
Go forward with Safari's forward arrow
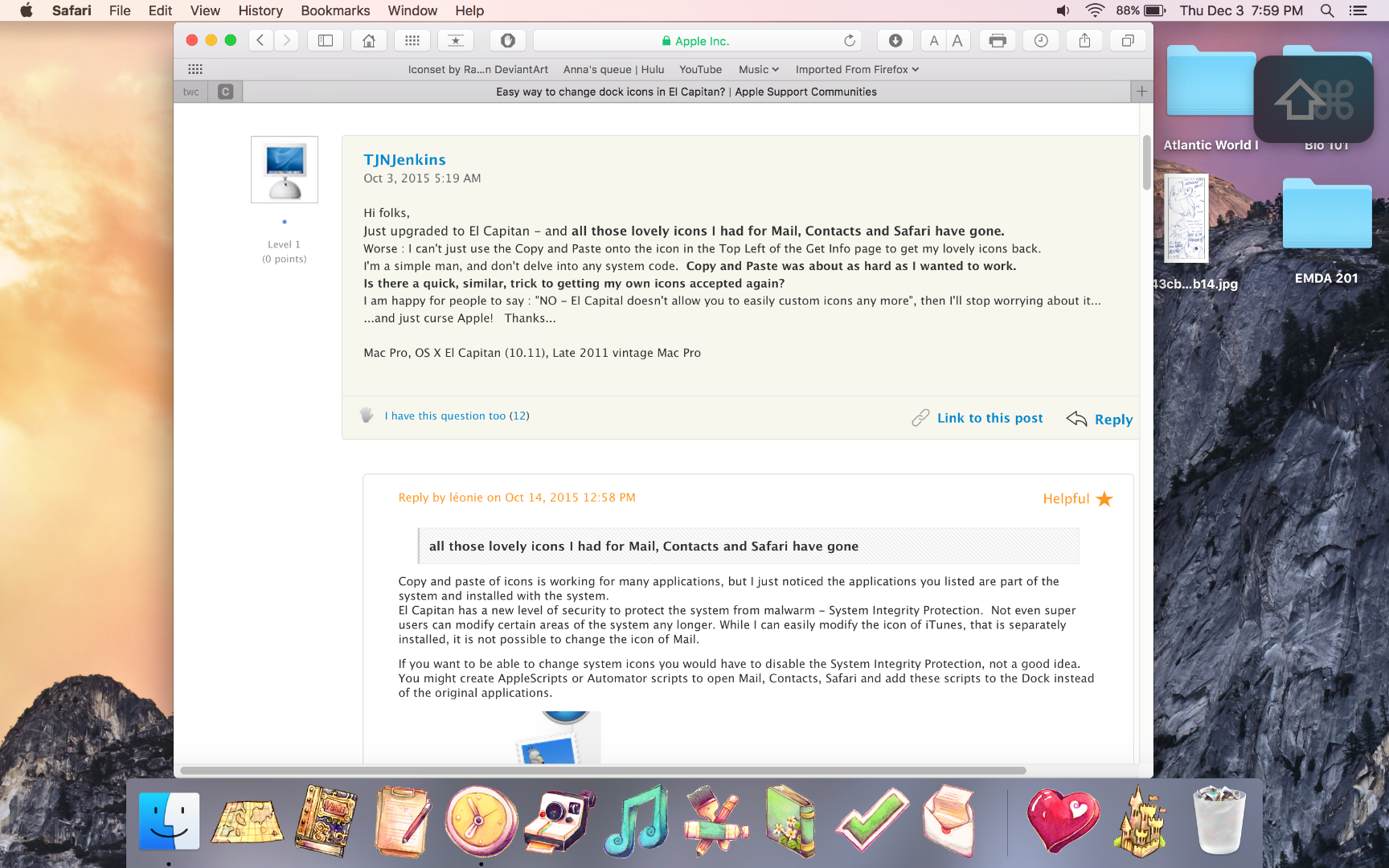click(x=286, y=40)
